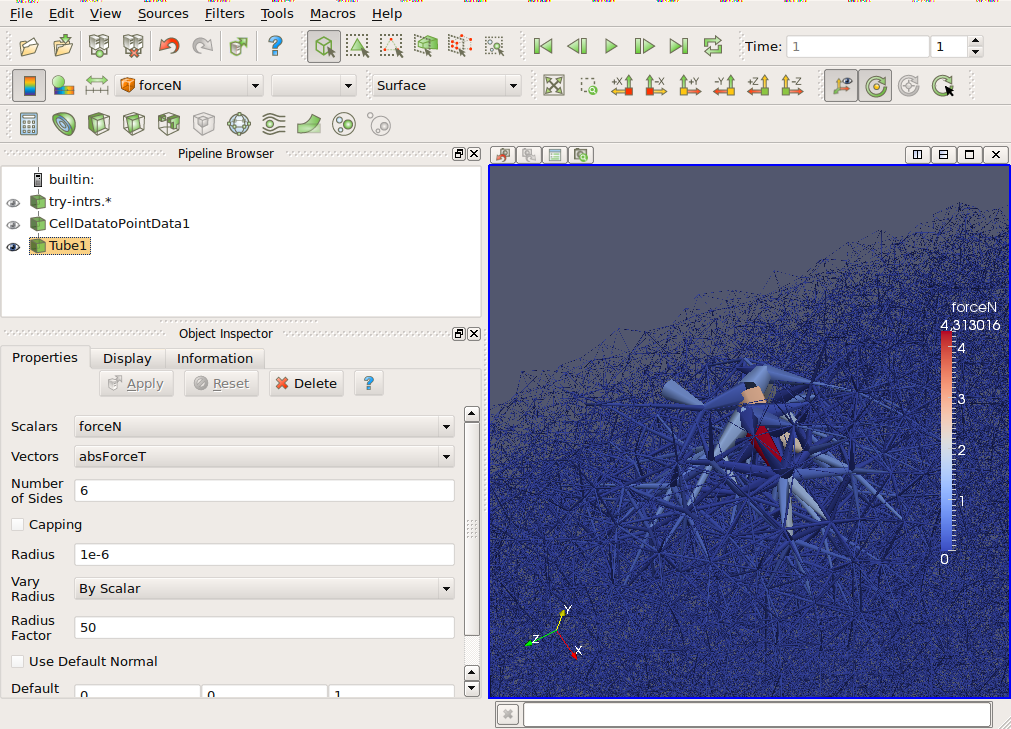Viewport: 1011px width, 729px height.
Task: Click the Delete button
Action: click(306, 383)
